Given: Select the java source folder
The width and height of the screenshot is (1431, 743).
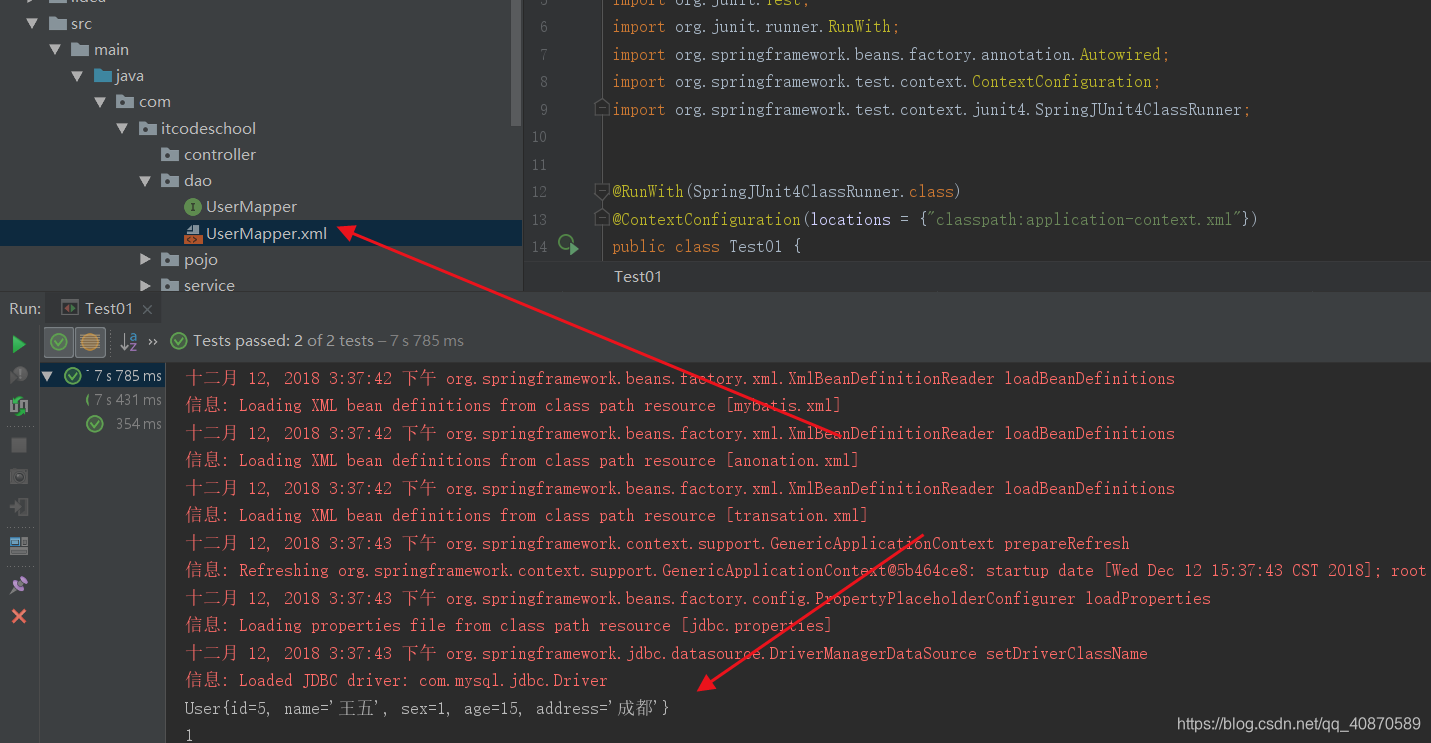Looking at the screenshot, I should pyautogui.click(x=129, y=75).
